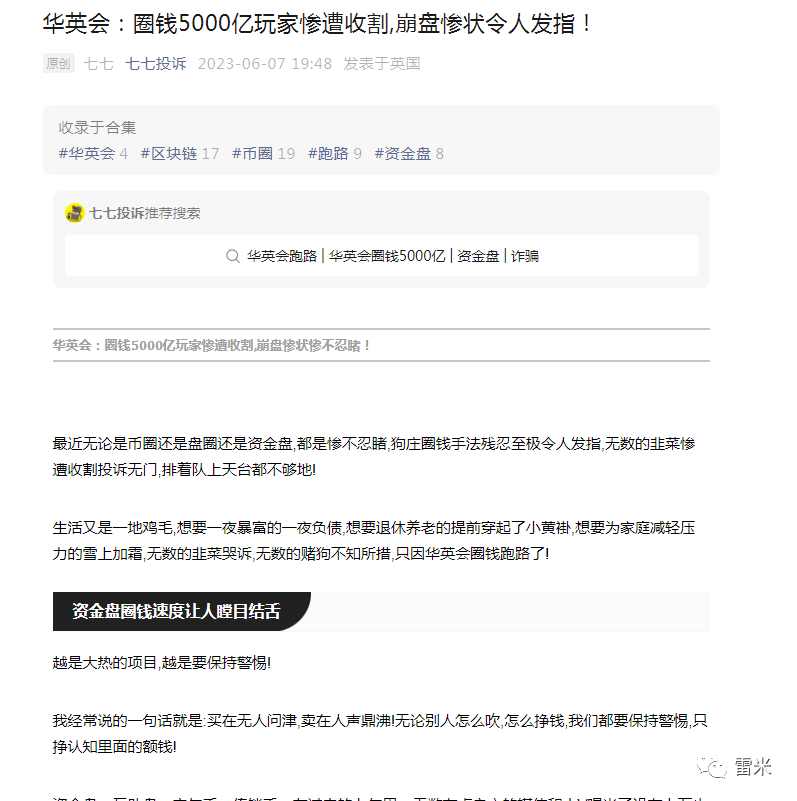Click the 资金盘 recommended search term
The image size is (797, 801).
[478, 256]
